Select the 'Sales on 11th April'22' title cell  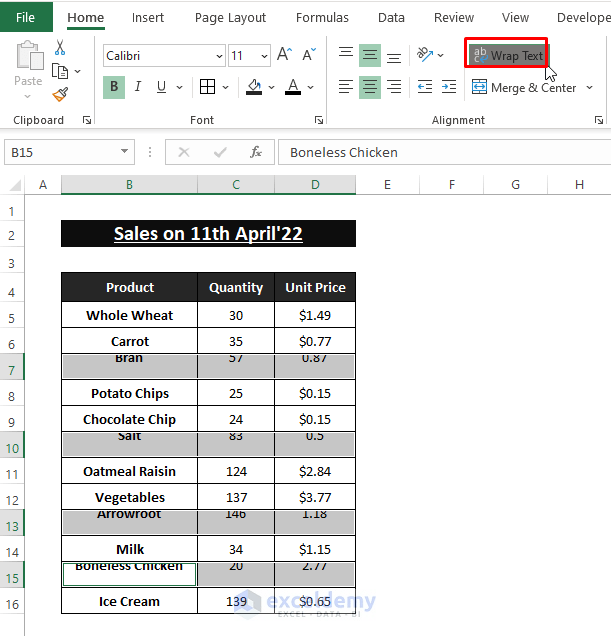209,234
